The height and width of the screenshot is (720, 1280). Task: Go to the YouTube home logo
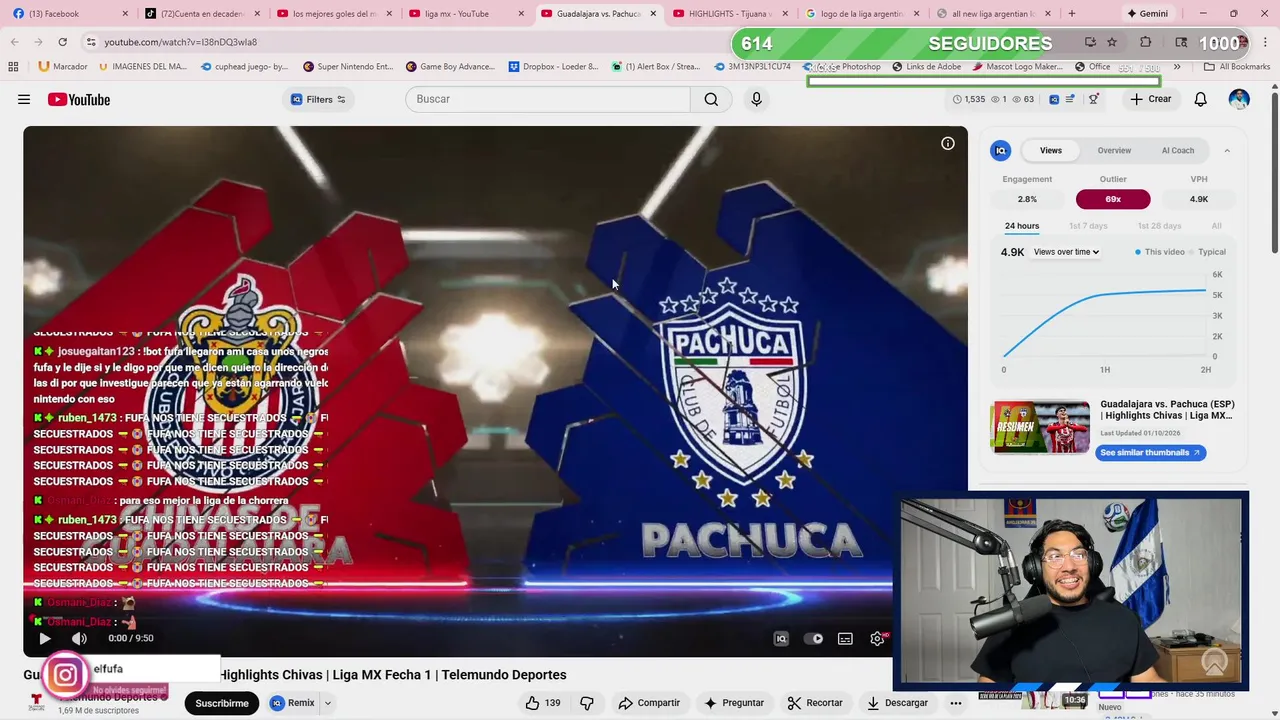(x=79, y=99)
